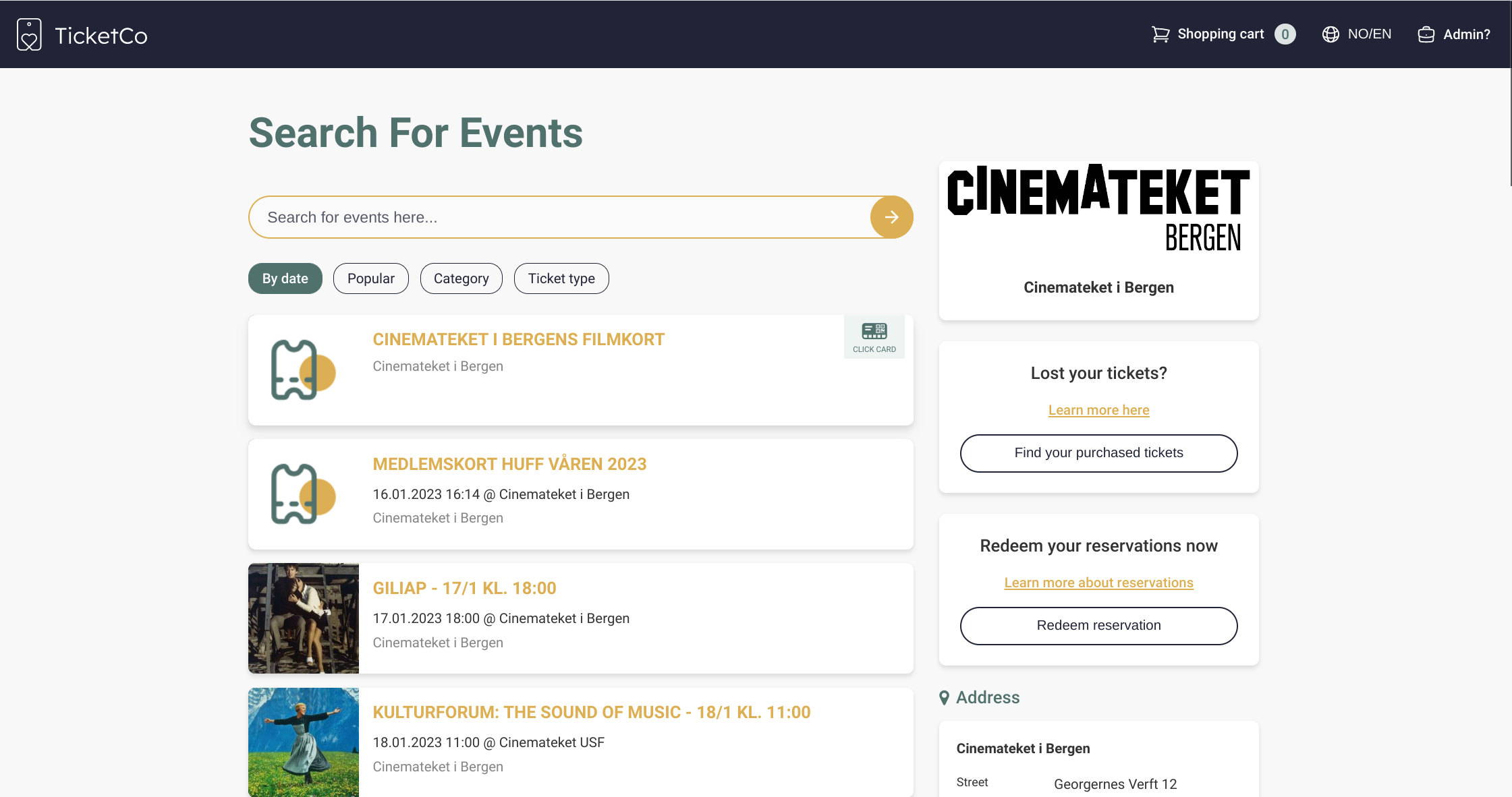Click the search for events field
1512x797 pixels.
(x=560, y=217)
